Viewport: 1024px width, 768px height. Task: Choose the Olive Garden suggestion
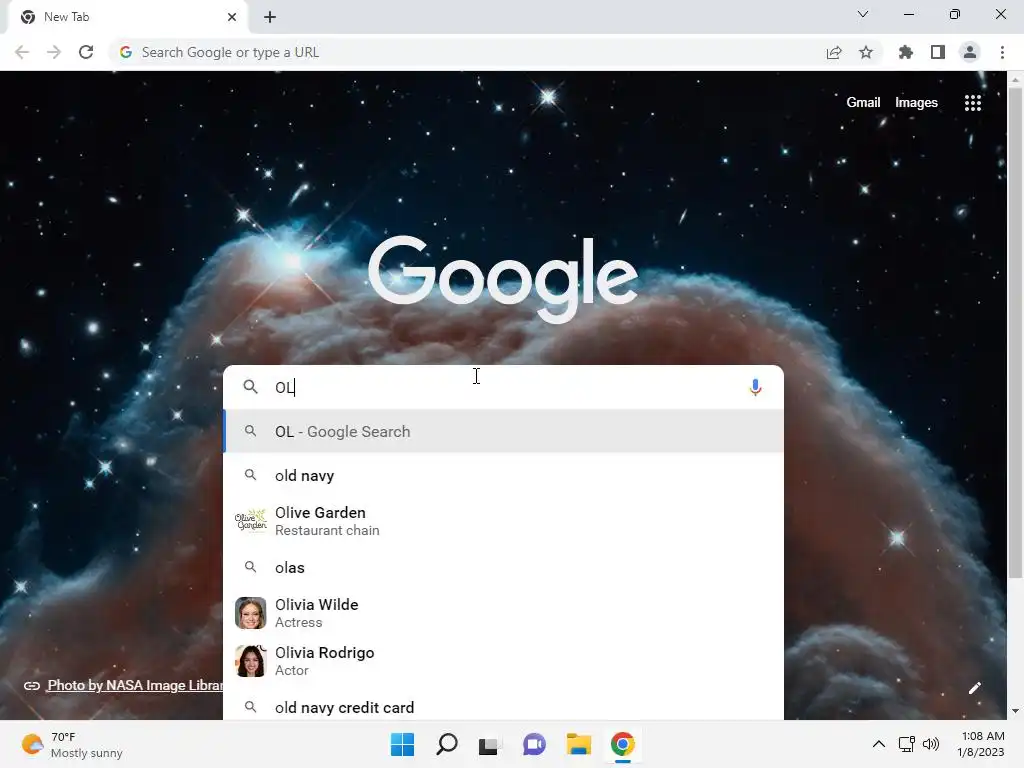pyautogui.click(x=504, y=521)
